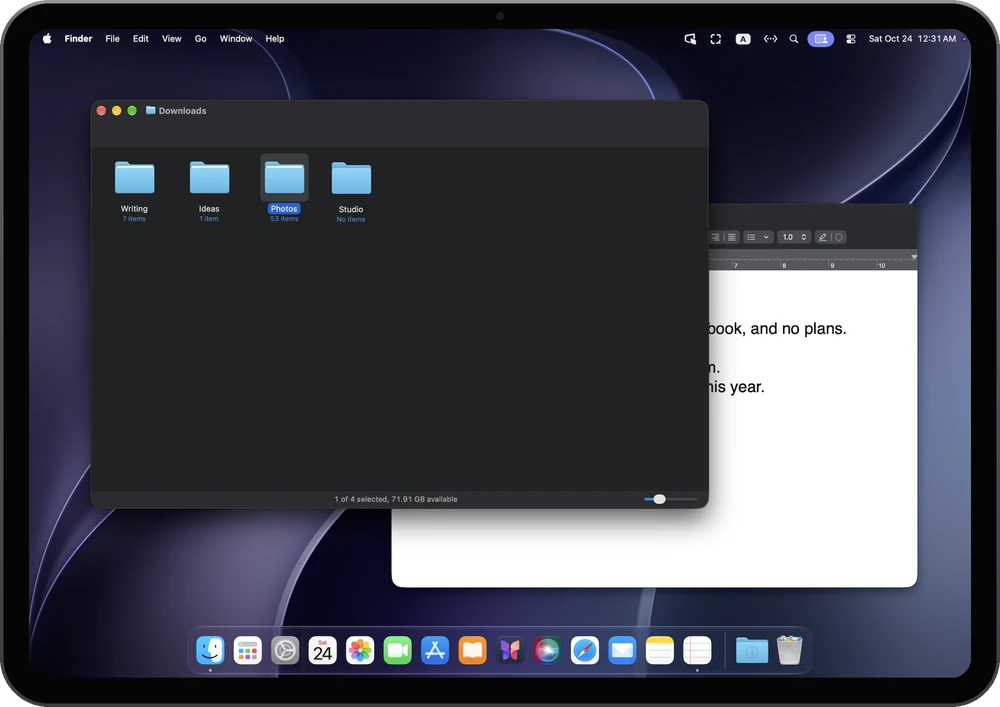Viewport: 1000px width, 707px height.
Task: Click the Writing folder name label
Action: click(134, 208)
